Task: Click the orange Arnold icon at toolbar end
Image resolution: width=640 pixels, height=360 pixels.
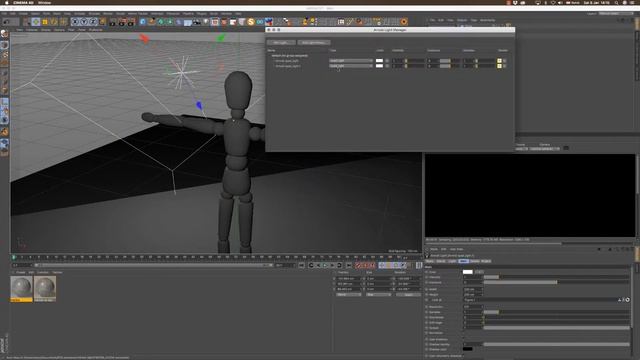Action: [404, 22]
